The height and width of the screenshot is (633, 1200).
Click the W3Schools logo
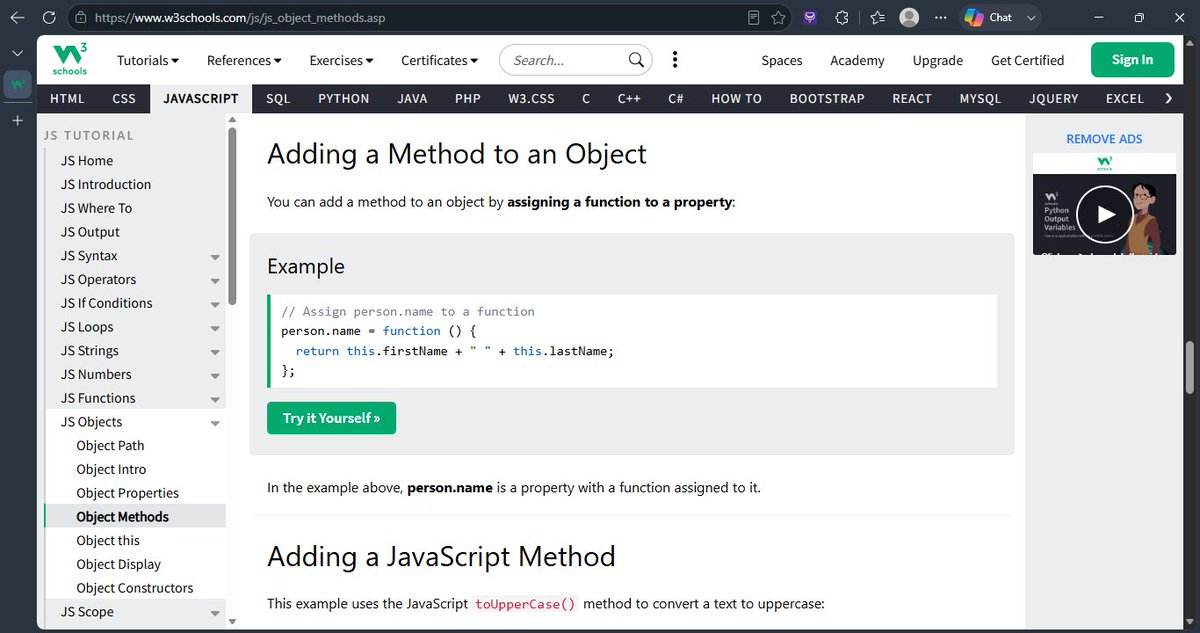click(70, 60)
